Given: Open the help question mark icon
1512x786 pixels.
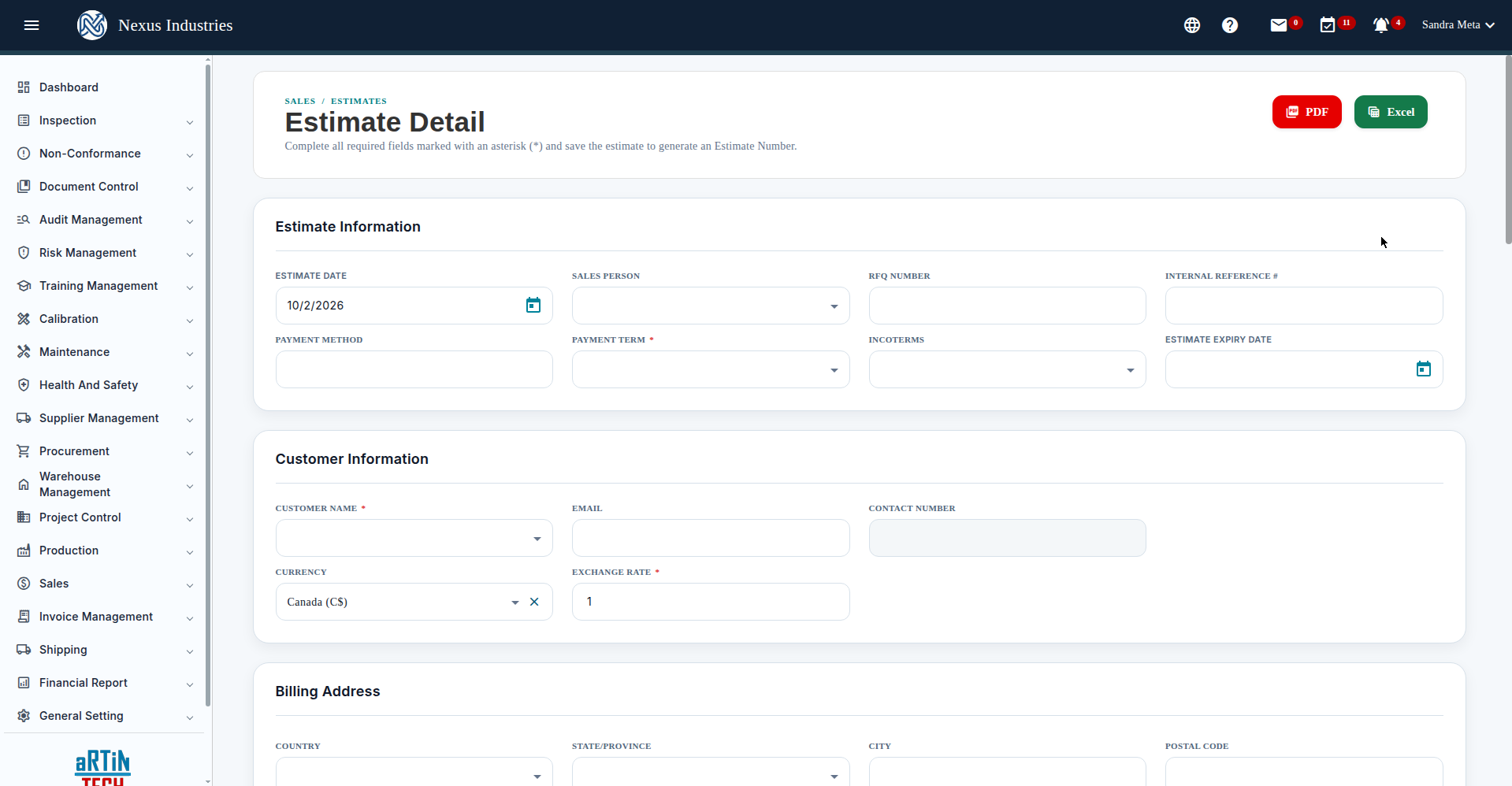Looking at the screenshot, I should [1230, 25].
